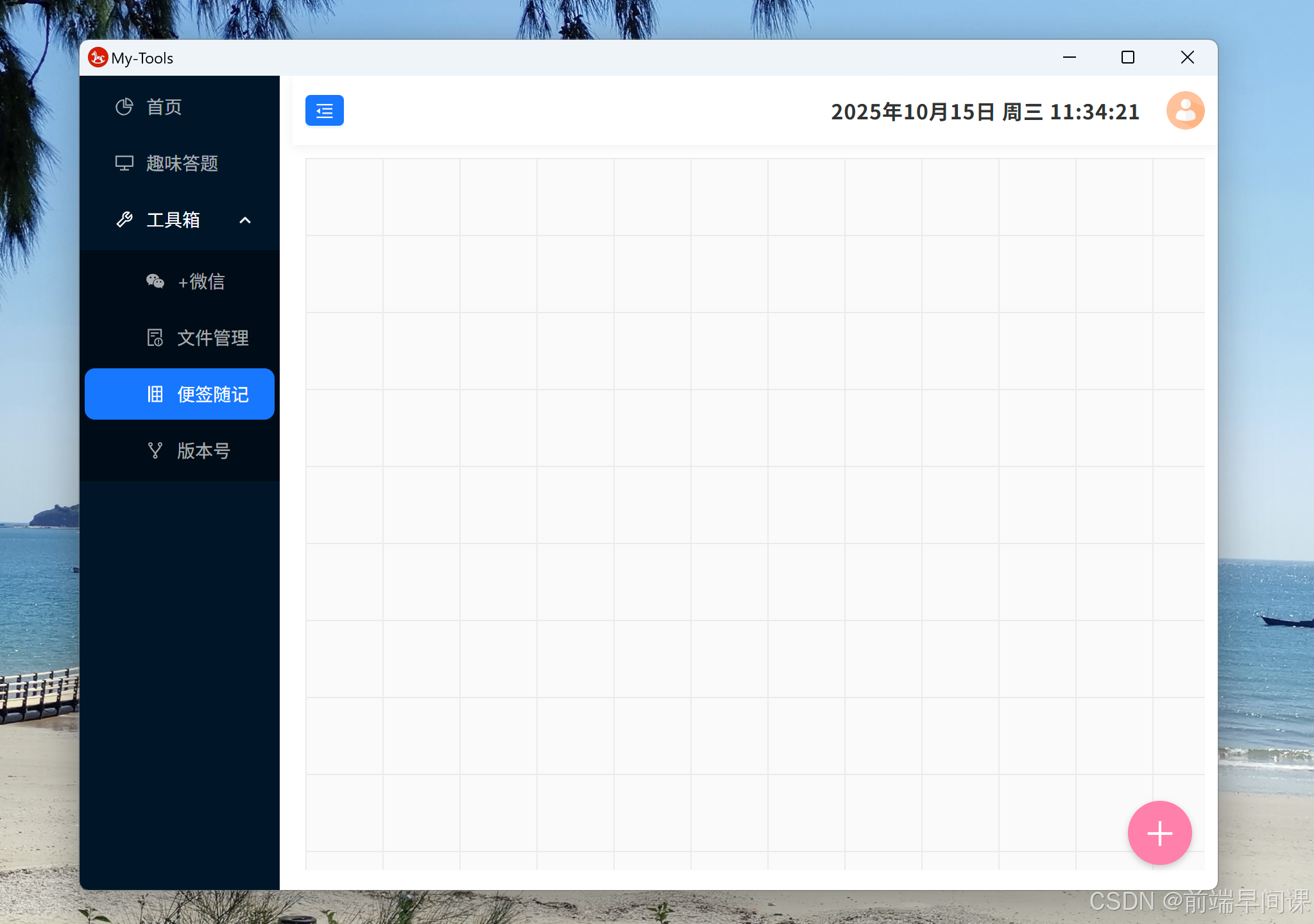Click the My-Tools rocking horse app icon
Screen dimensions: 1314x924
click(98, 57)
